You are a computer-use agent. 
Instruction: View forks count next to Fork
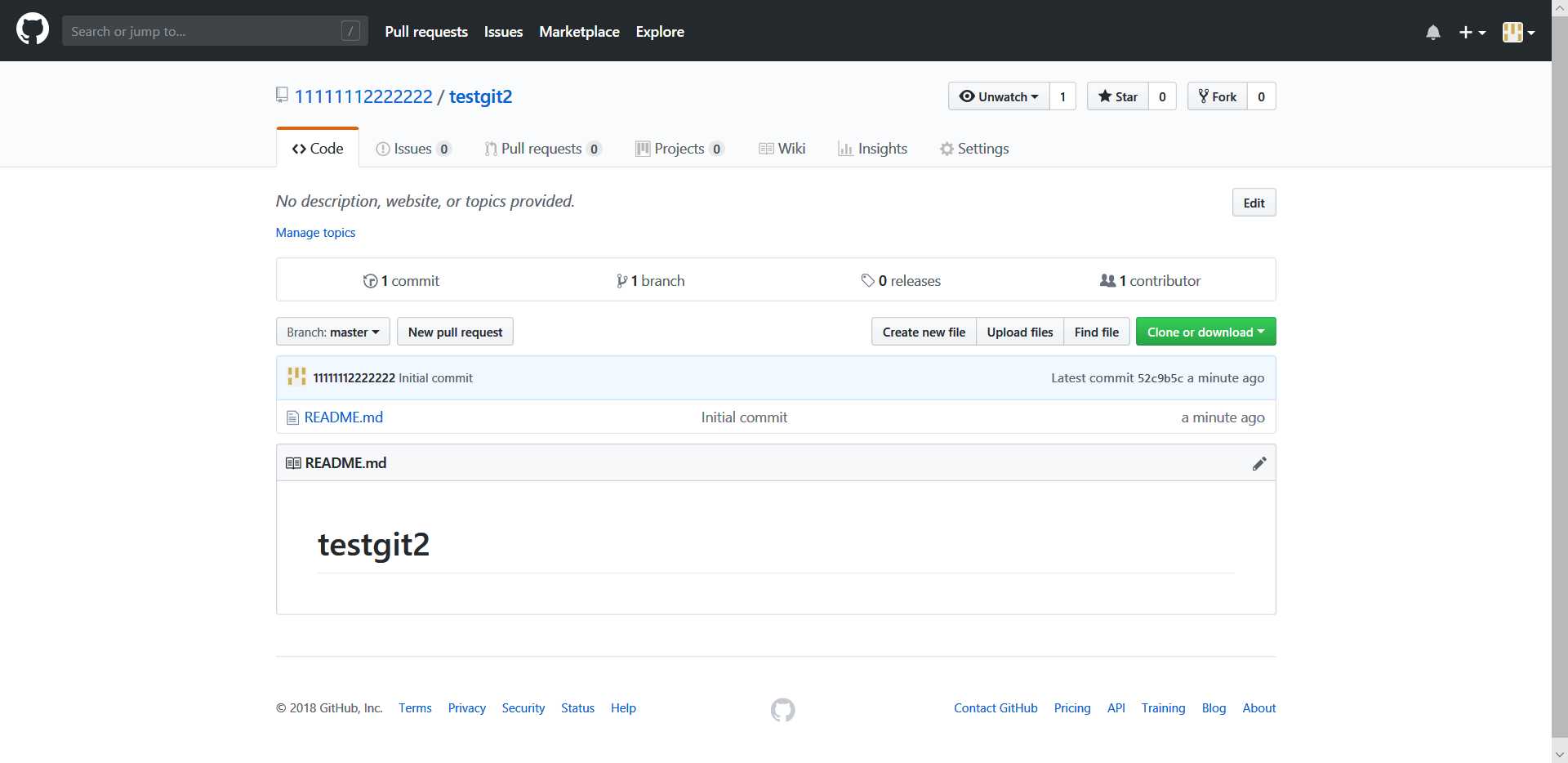1261,96
